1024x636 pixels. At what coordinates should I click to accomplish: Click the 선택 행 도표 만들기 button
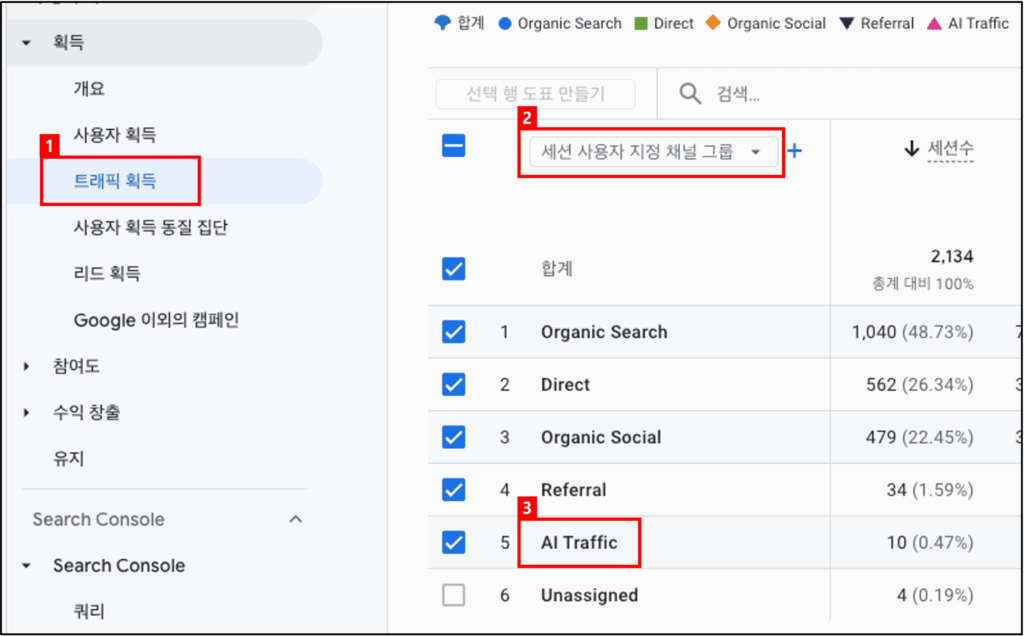point(536,94)
